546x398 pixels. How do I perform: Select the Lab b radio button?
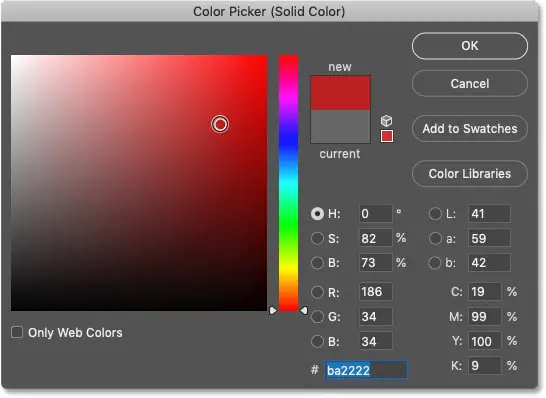pos(435,263)
